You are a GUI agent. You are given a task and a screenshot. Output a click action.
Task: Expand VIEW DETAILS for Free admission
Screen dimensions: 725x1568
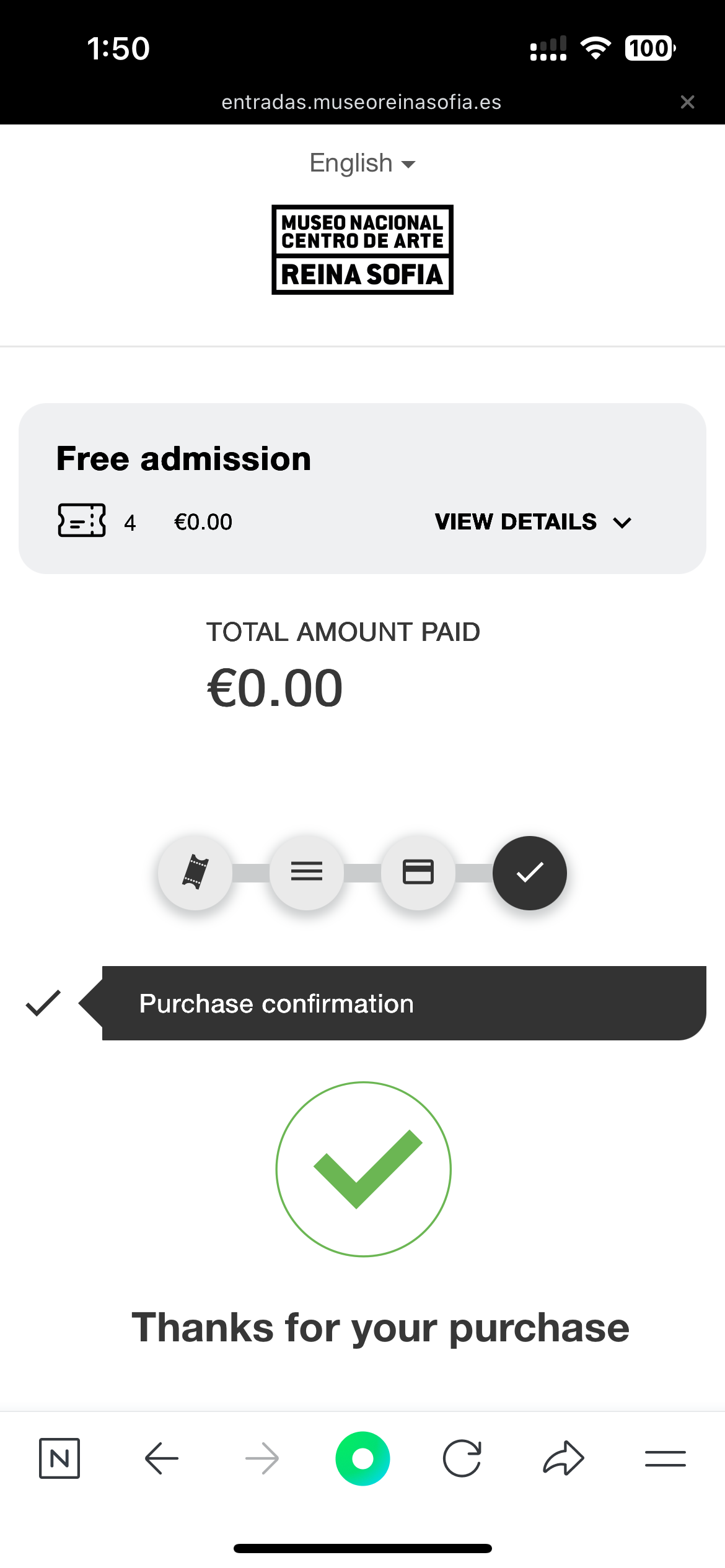tap(533, 522)
